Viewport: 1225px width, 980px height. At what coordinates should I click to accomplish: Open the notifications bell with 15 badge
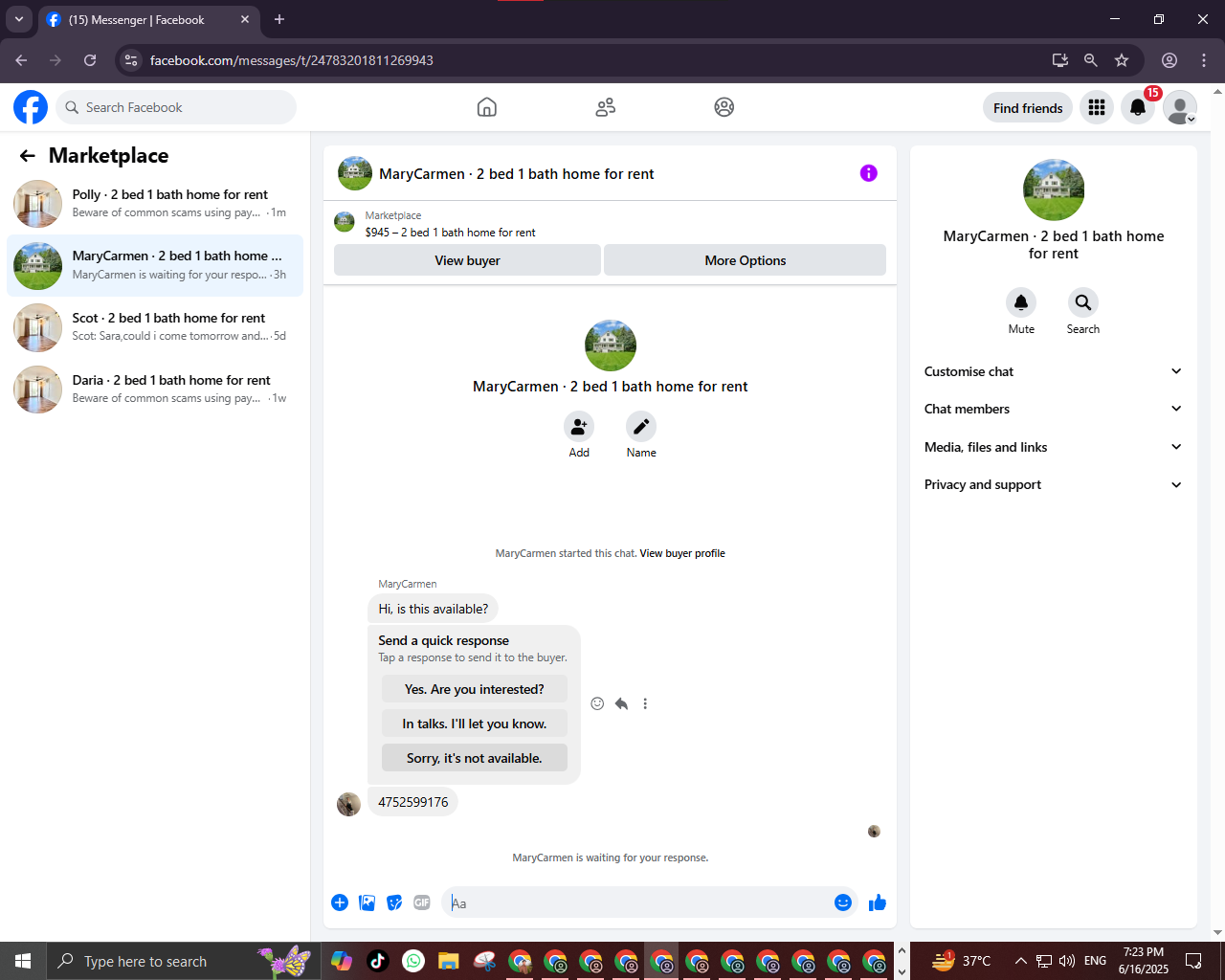click(x=1138, y=107)
